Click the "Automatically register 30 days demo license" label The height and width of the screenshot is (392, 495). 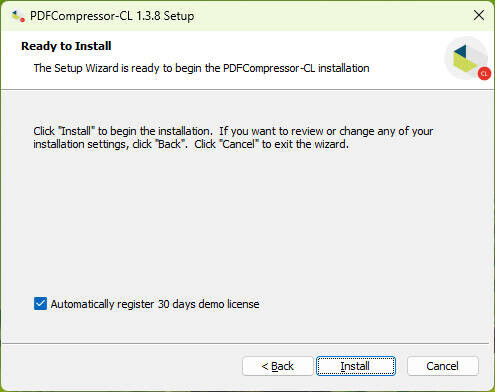(155, 304)
